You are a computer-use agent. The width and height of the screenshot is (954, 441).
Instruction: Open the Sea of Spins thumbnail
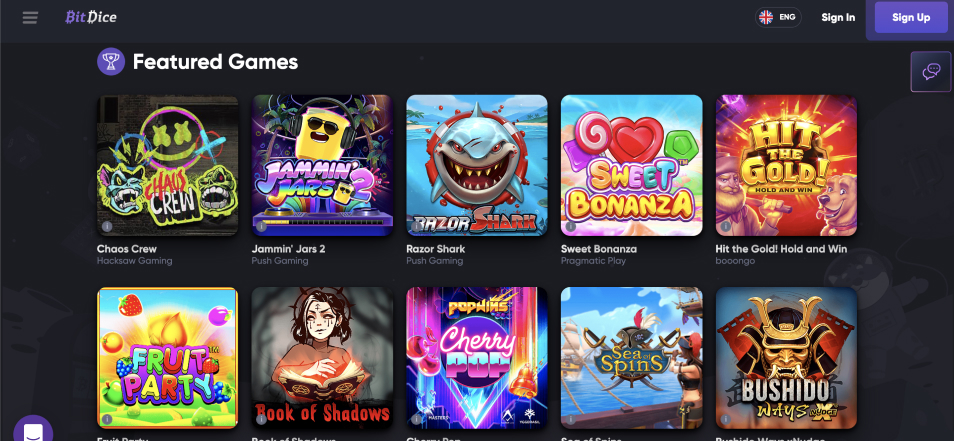632,358
